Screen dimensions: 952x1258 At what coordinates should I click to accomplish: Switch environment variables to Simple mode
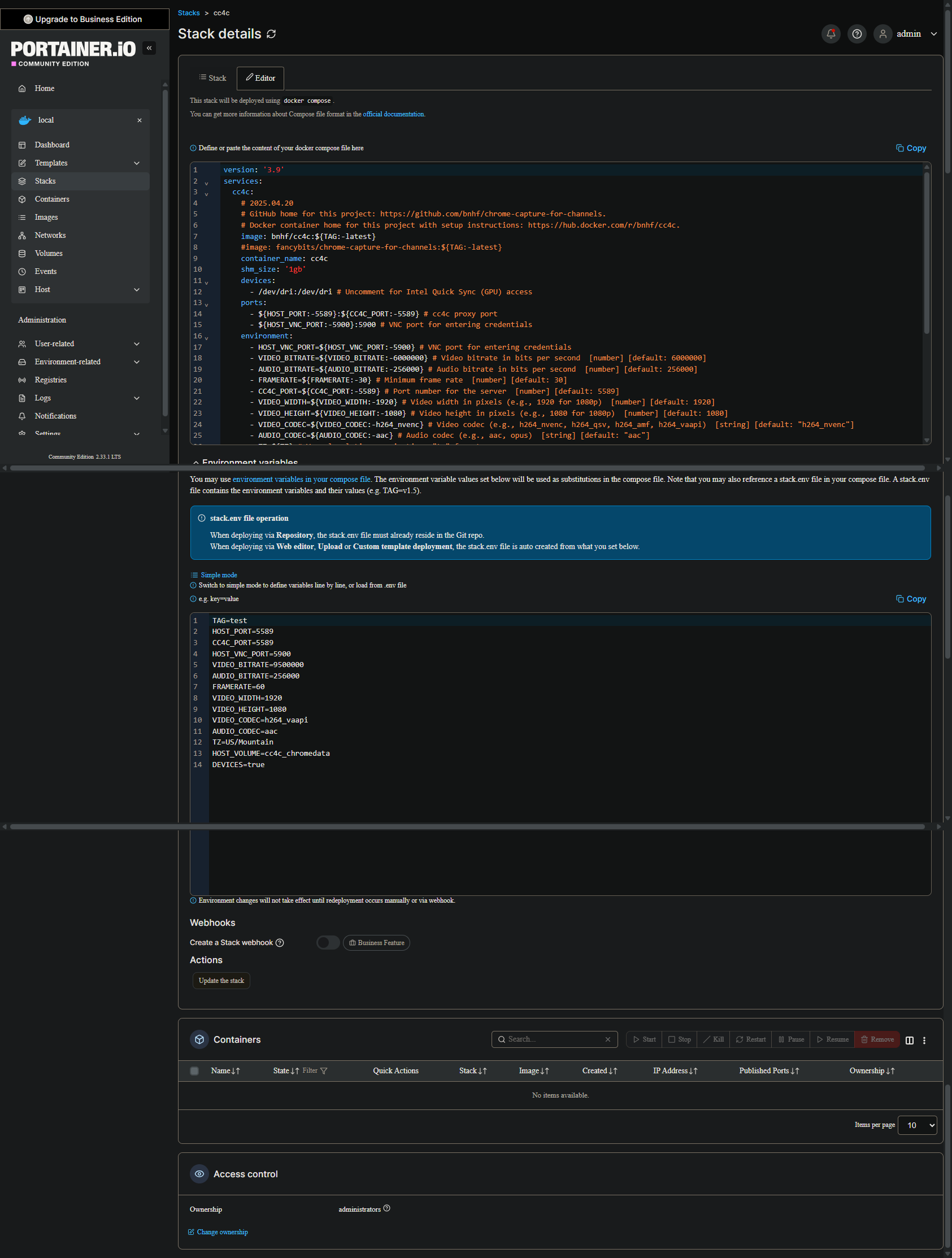click(219, 575)
